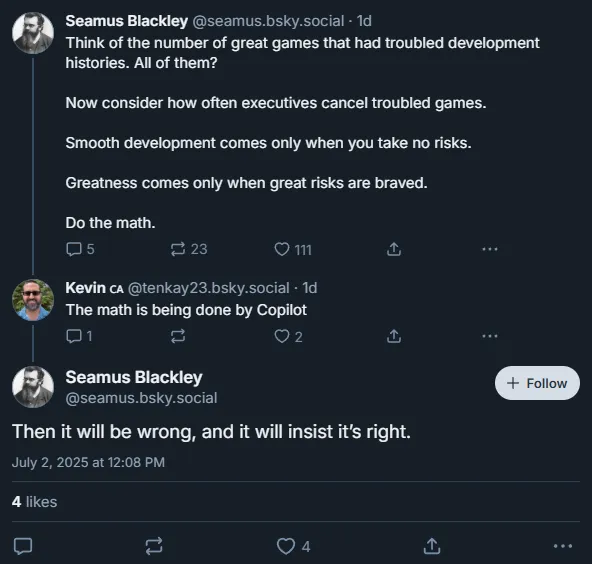This screenshot has height=564, width=592.
Task: Follow Seamus Blackley
Action: point(537,383)
